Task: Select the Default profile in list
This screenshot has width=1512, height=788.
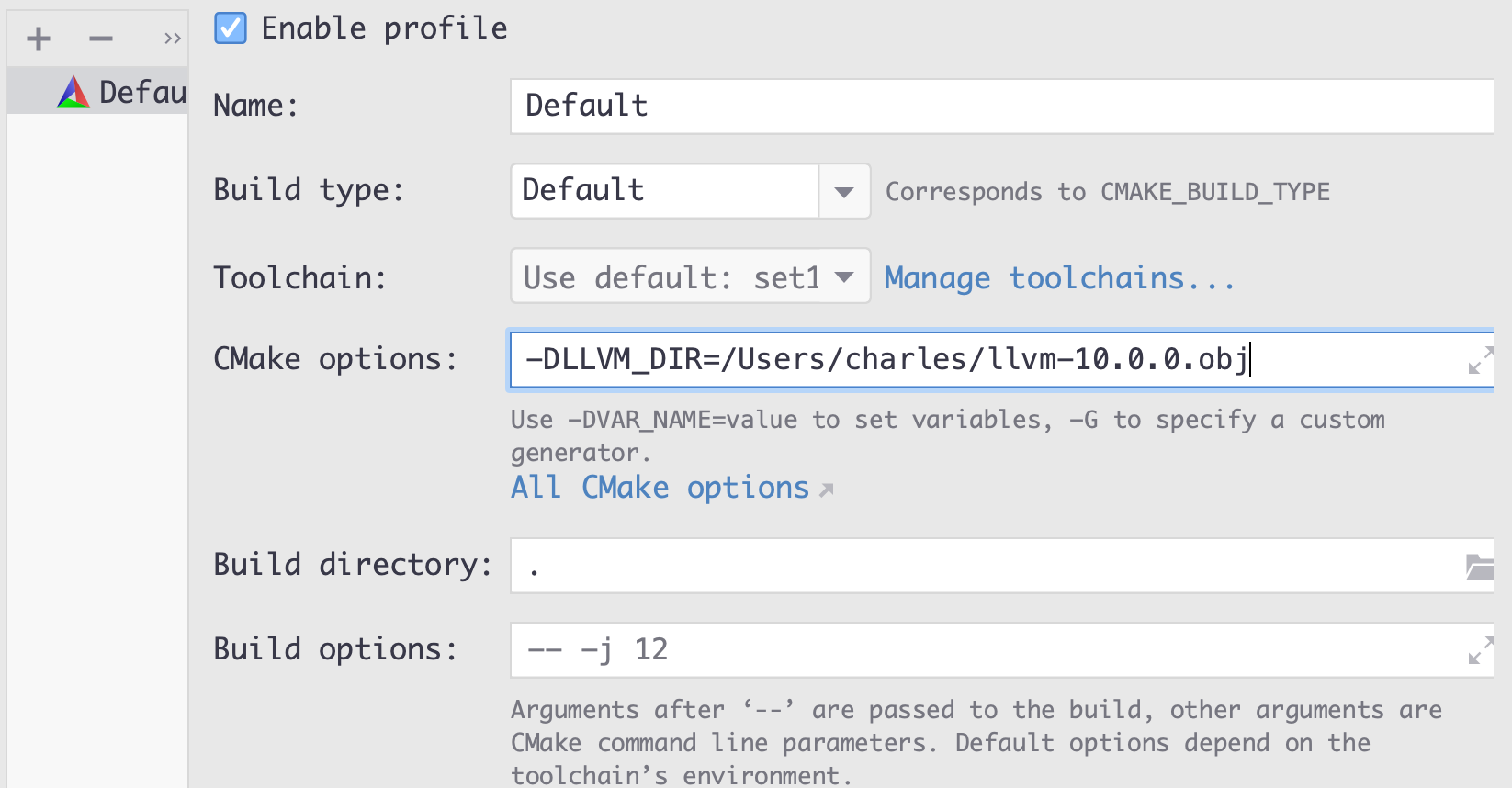Action: click(97, 92)
